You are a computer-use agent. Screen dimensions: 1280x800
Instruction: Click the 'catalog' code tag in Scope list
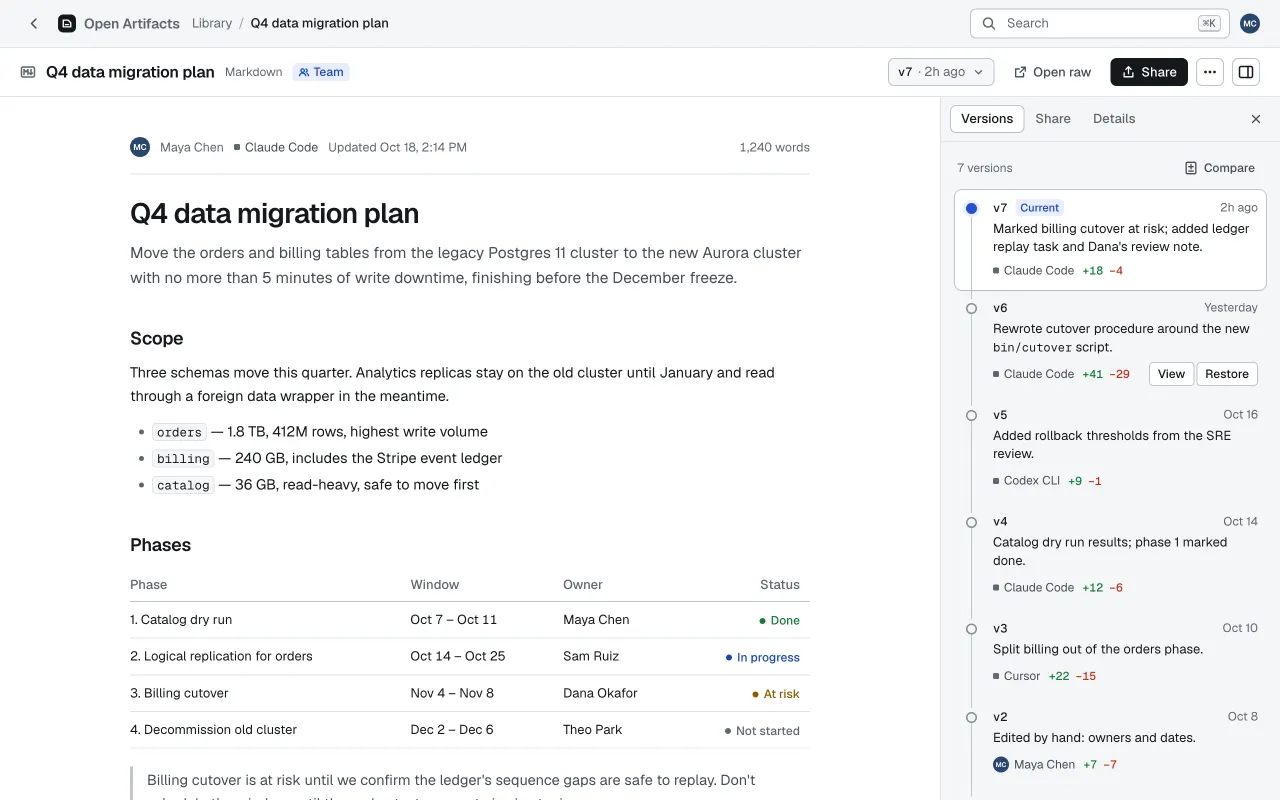pos(183,485)
